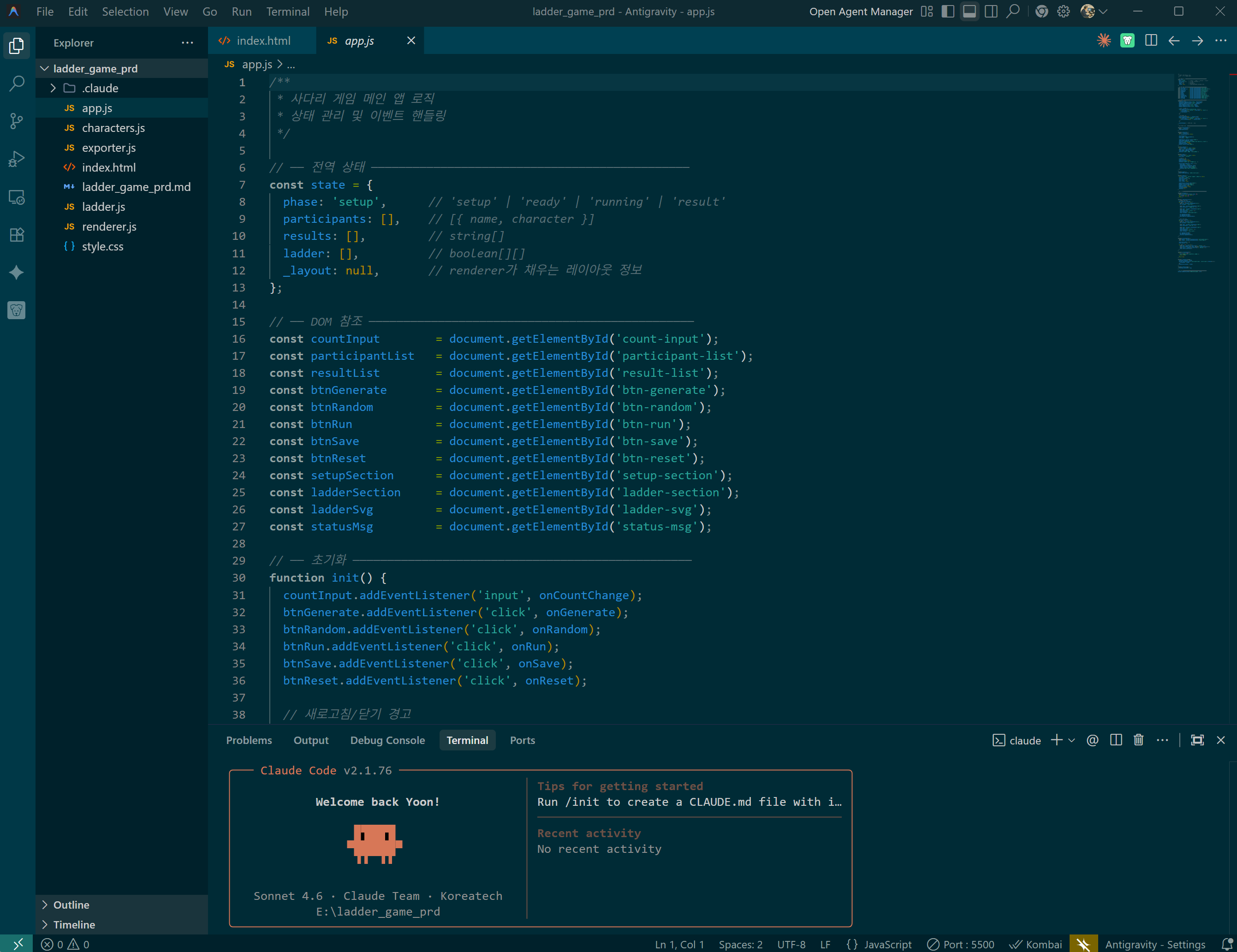Switch to the index.html editor tab
The image size is (1237, 952).
[263, 41]
